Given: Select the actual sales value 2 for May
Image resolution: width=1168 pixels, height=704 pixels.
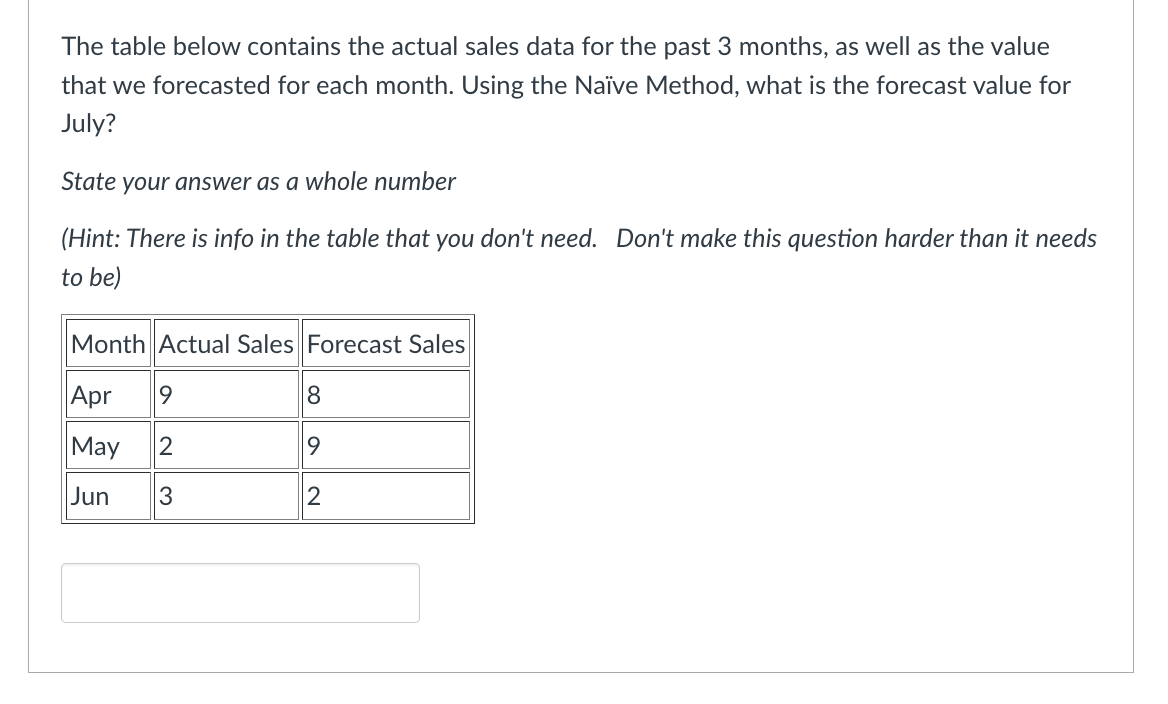Looking at the screenshot, I should coord(165,445).
